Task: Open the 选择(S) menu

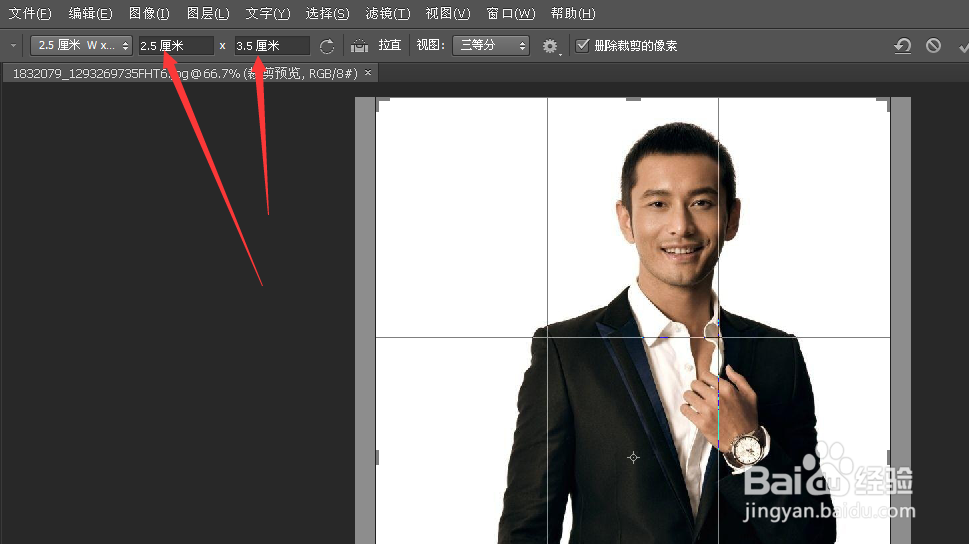Action: tap(328, 13)
